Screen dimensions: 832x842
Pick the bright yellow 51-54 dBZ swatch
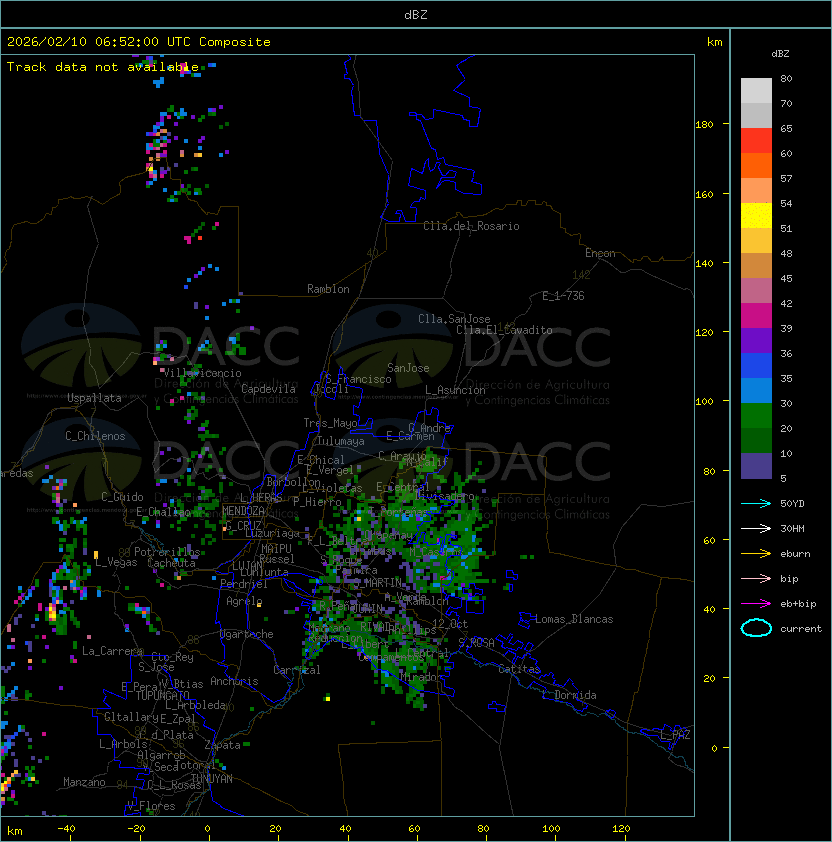tap(756, 216)
